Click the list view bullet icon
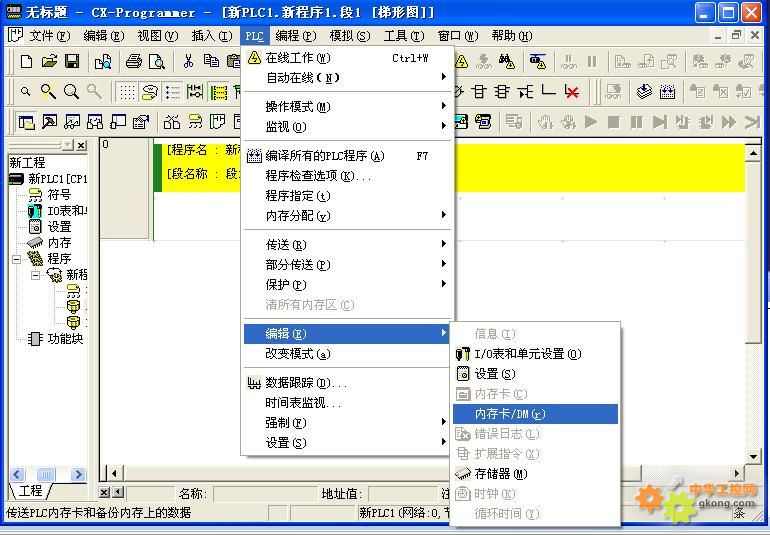Screen dimensions: 770x535 172,92
